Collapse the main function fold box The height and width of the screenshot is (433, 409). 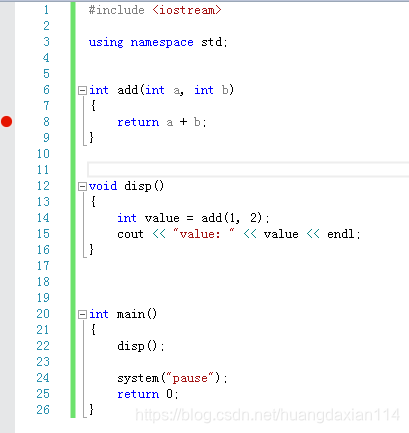pos(82,314)
